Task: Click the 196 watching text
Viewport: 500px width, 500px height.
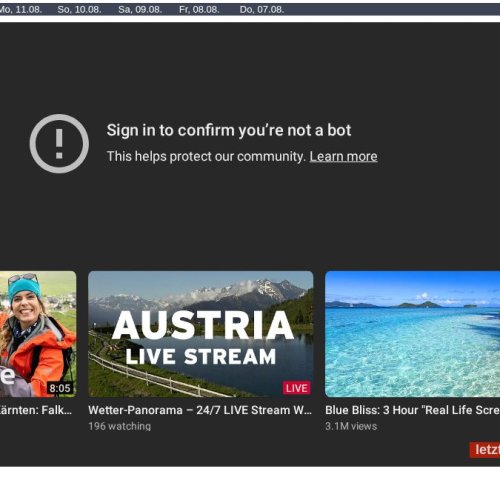Action: point(120,426)
